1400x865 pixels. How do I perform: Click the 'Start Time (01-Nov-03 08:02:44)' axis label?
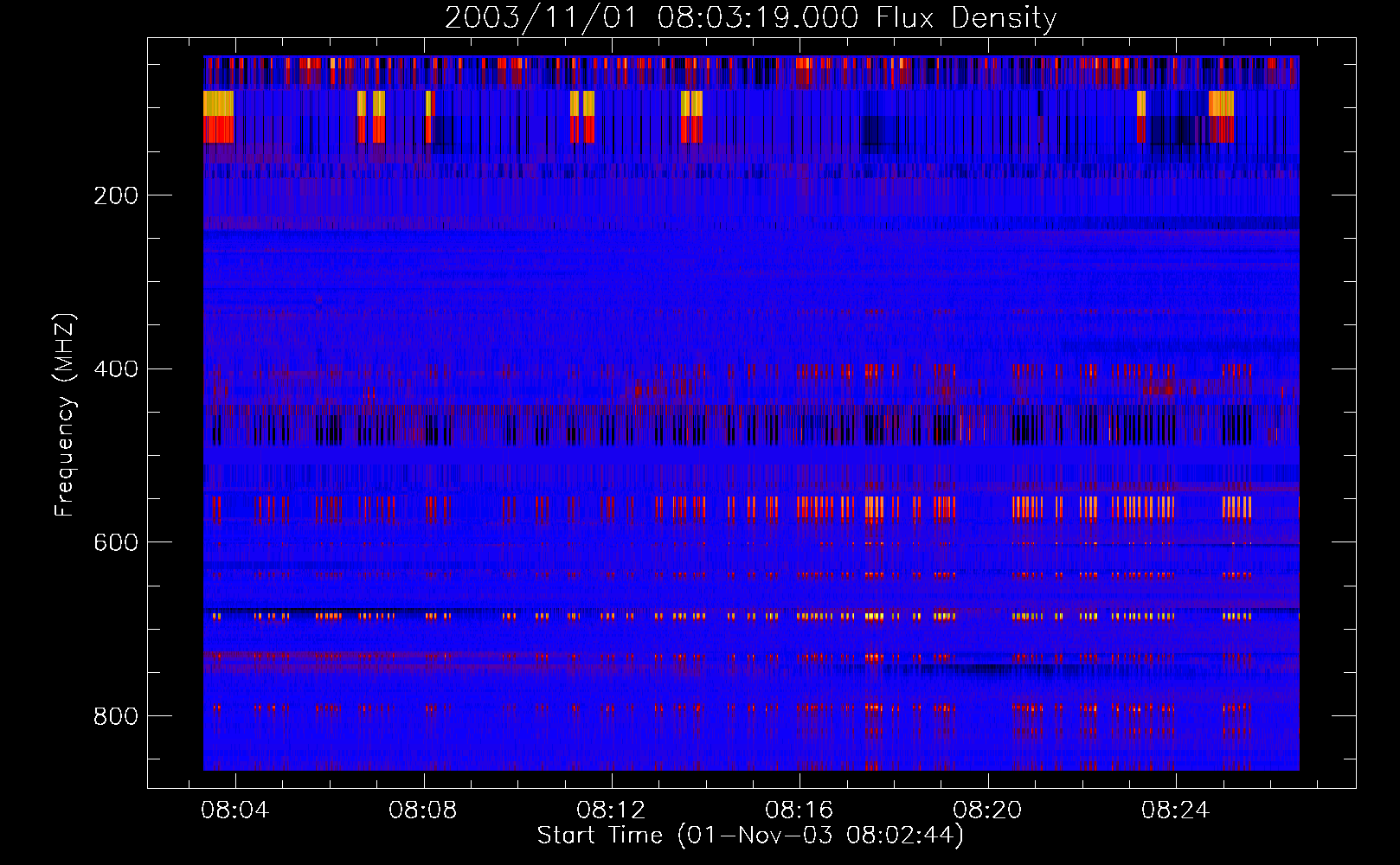(750, 835)
